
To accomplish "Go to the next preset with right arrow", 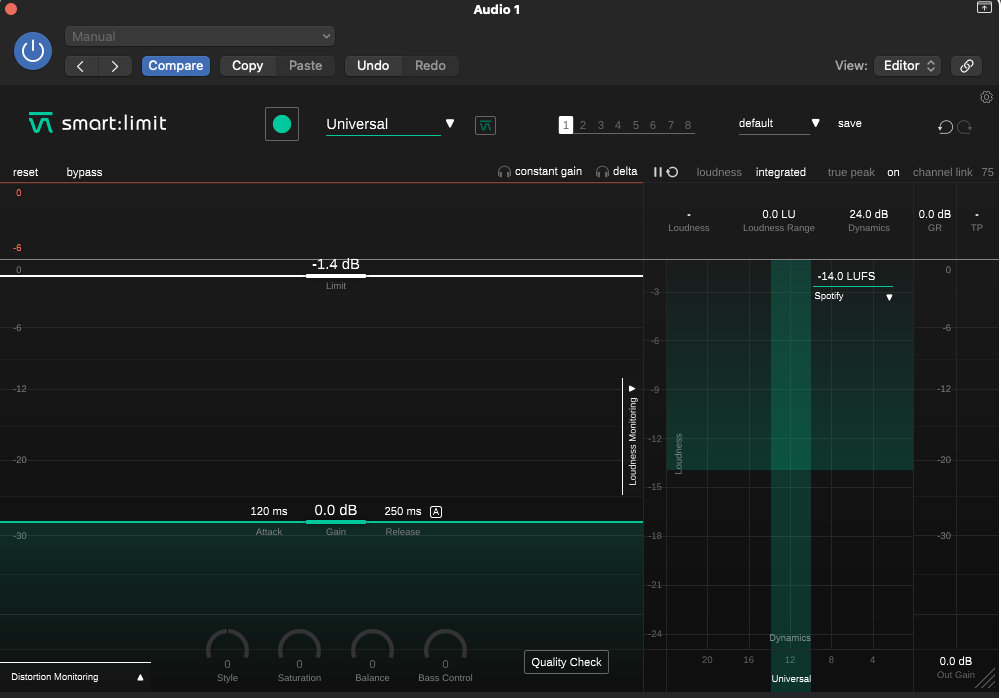I will point(115,66).
